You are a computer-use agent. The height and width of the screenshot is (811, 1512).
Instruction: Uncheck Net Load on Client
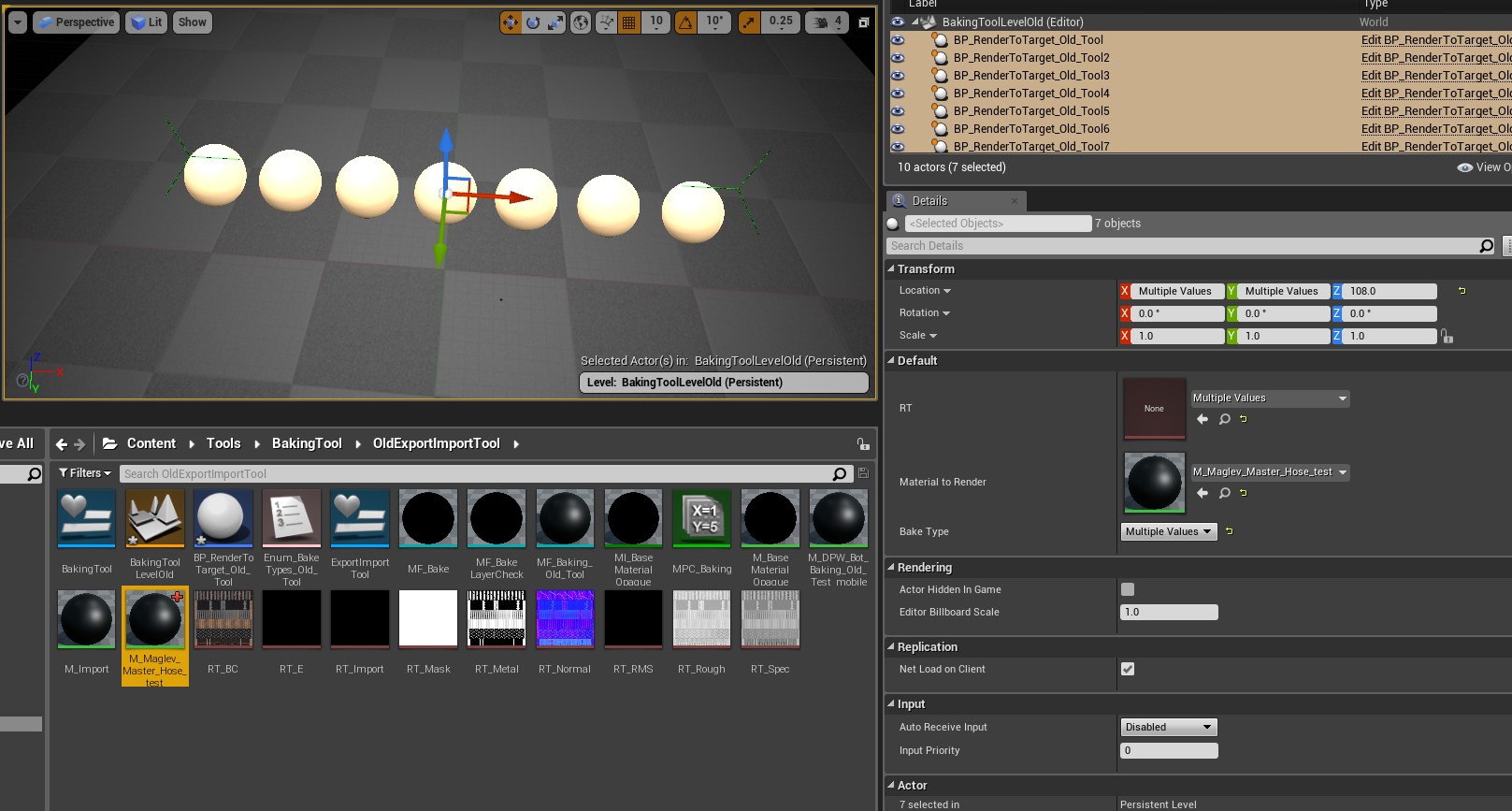coord(1128,669)
